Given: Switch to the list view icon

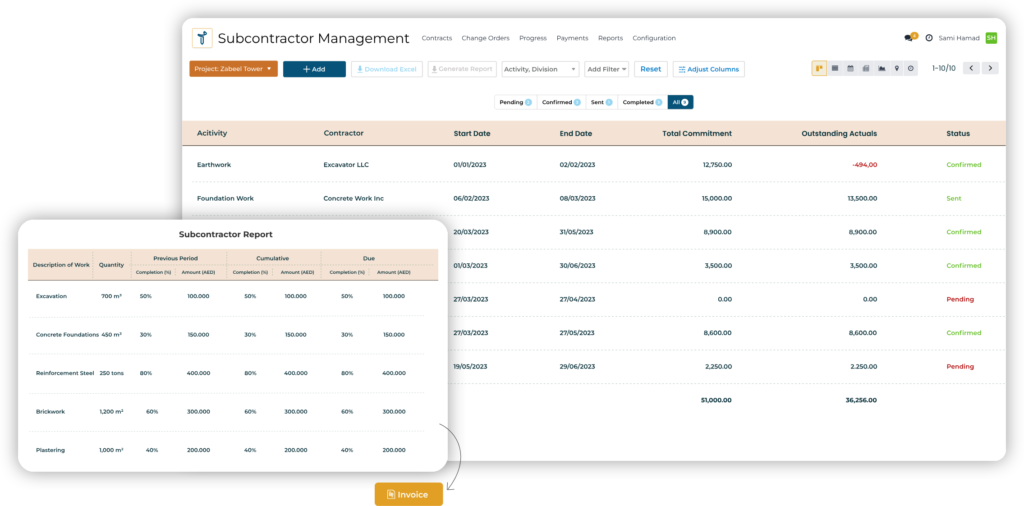Looking at the screenshot, I should point(835,69).
